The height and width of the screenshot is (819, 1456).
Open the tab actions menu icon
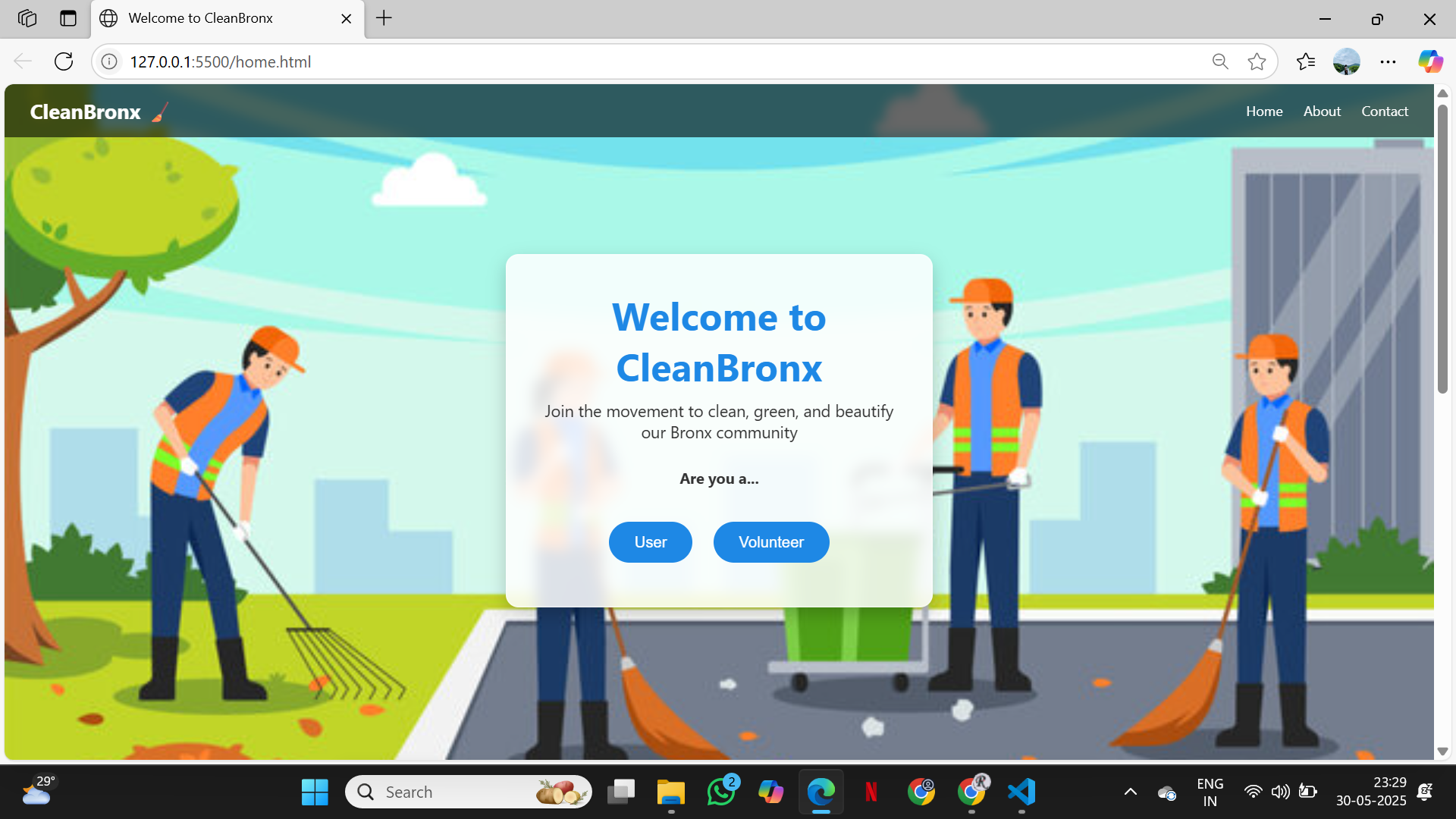[x=68, y=18]
